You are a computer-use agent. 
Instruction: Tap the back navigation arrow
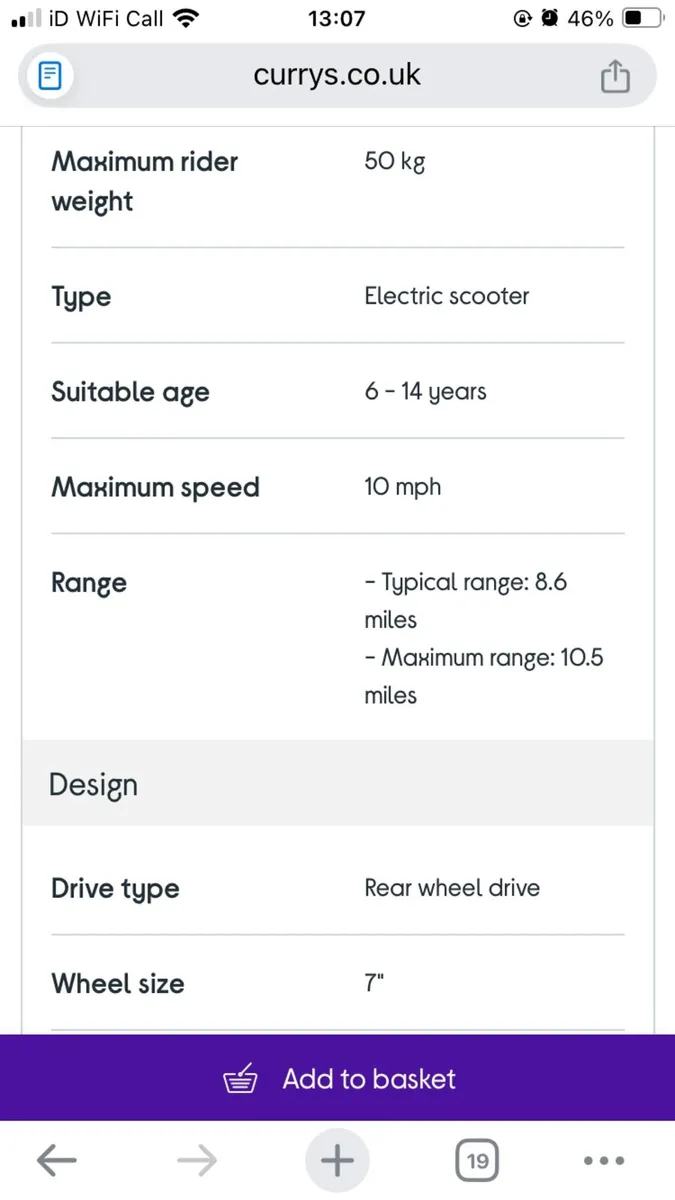click(56, 1160)
